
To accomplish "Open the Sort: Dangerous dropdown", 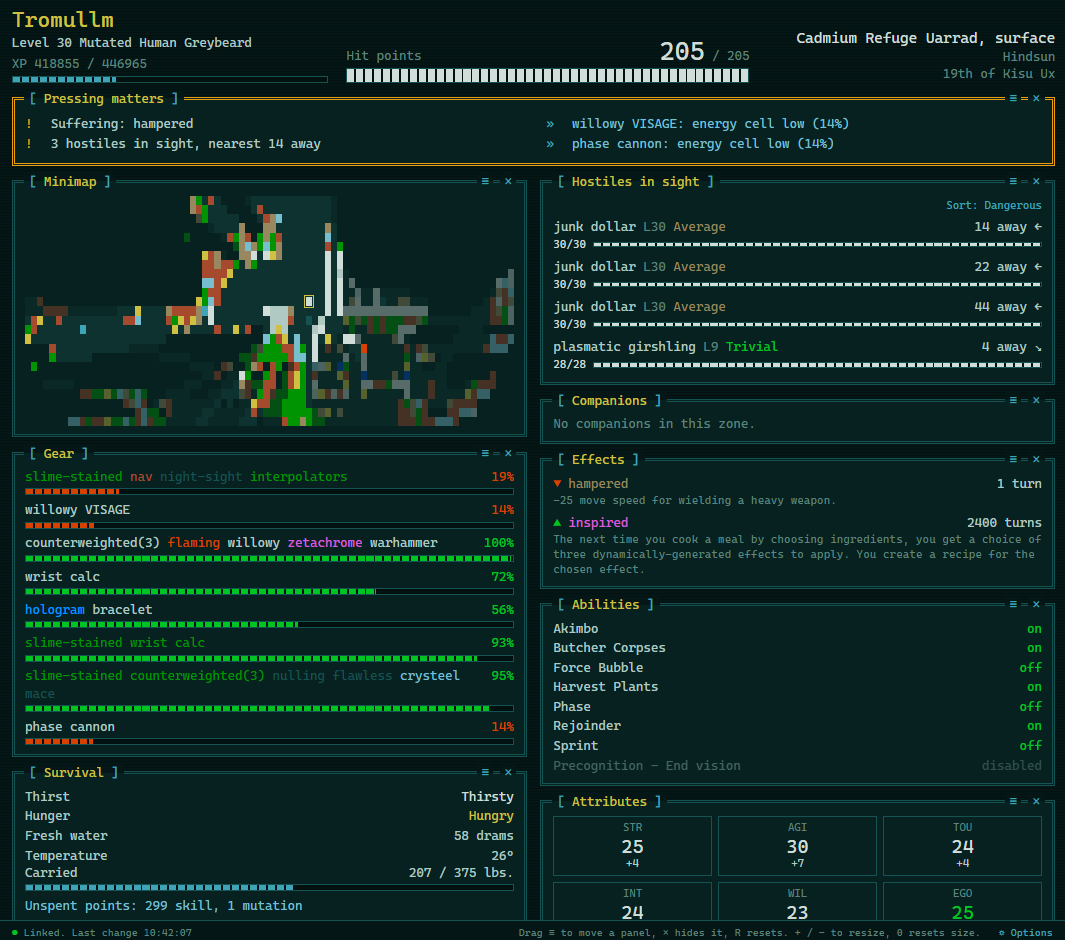I will [994, 205].
